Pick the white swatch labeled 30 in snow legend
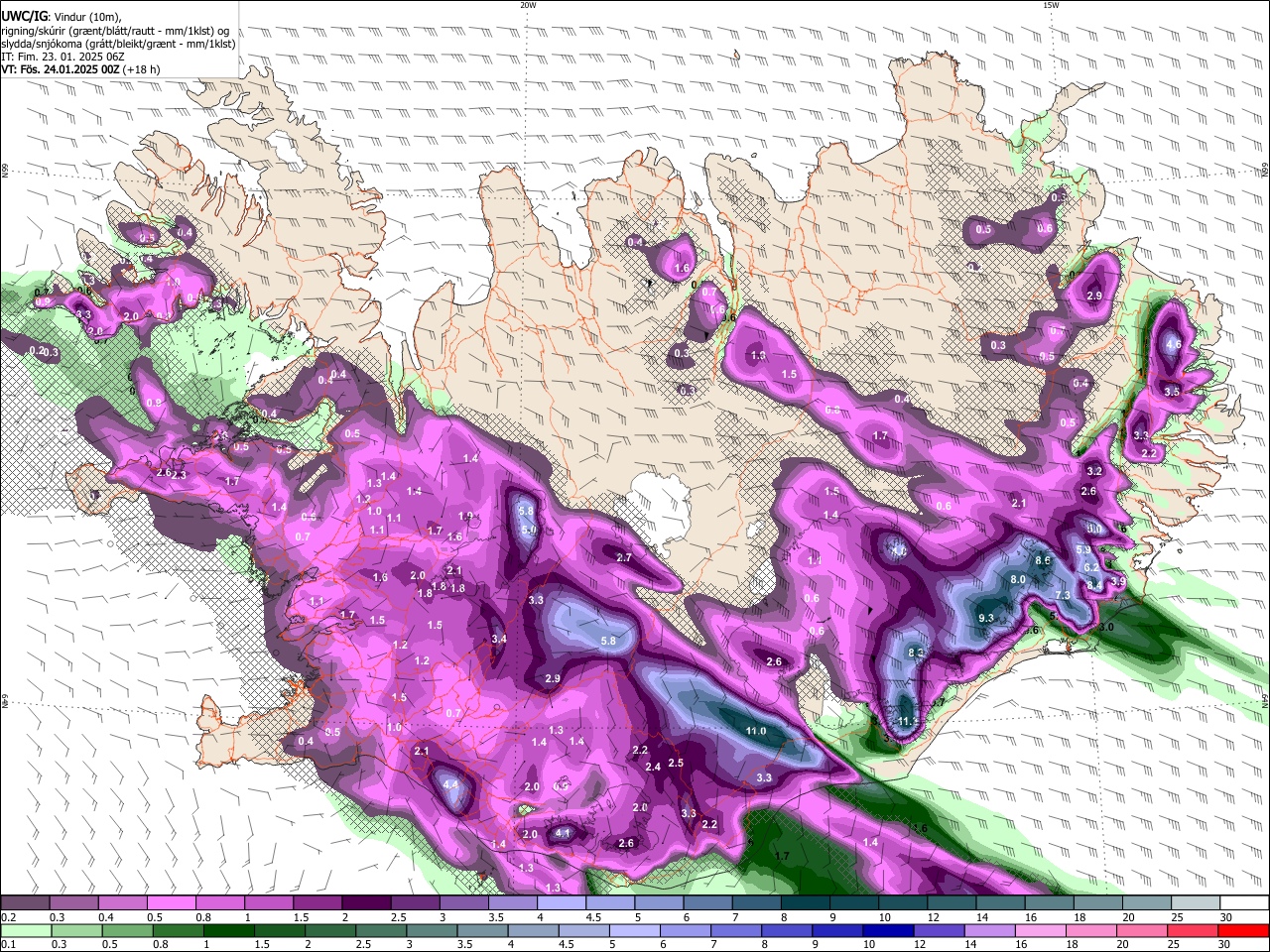Screen dimensions: 1270x952 1242,903
